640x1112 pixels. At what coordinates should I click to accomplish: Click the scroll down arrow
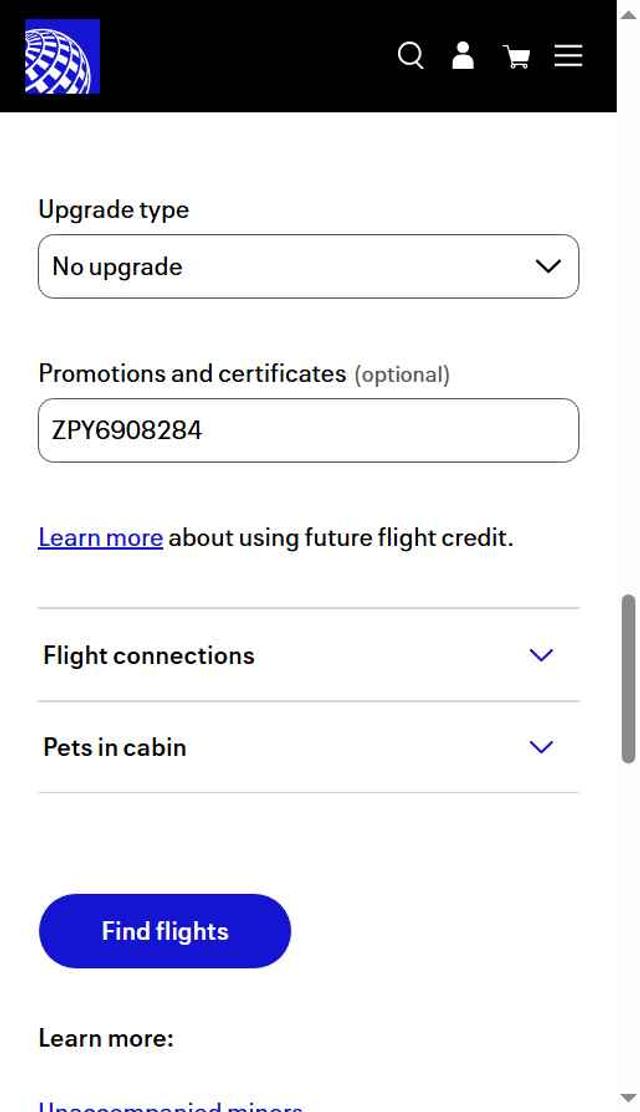[x=628, y=1099]
